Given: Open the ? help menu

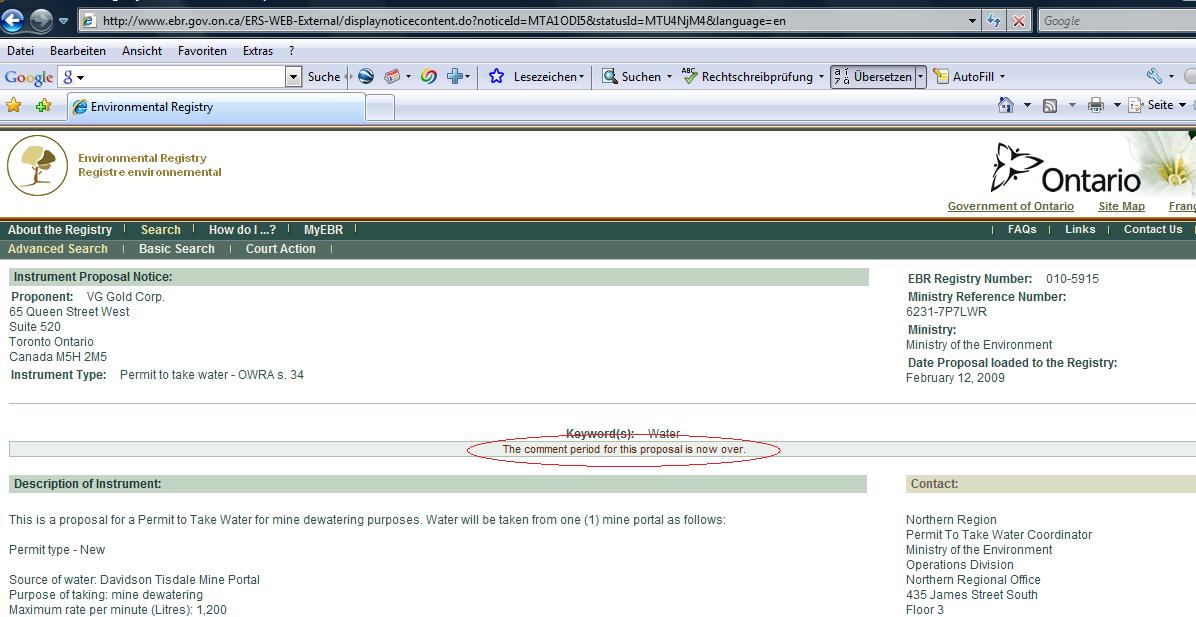Looking at the screenshot, I should click(291, 51).
